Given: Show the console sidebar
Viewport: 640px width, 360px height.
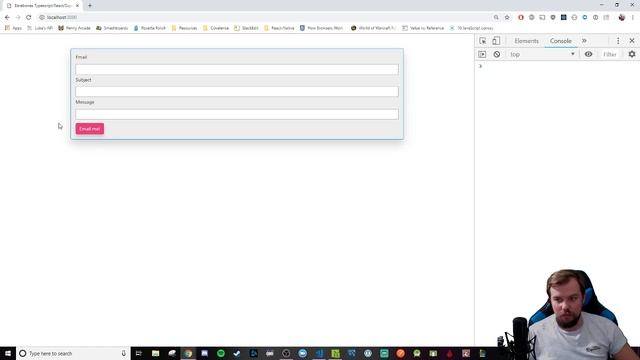Looking at the screenshot, I should (482, 54).
